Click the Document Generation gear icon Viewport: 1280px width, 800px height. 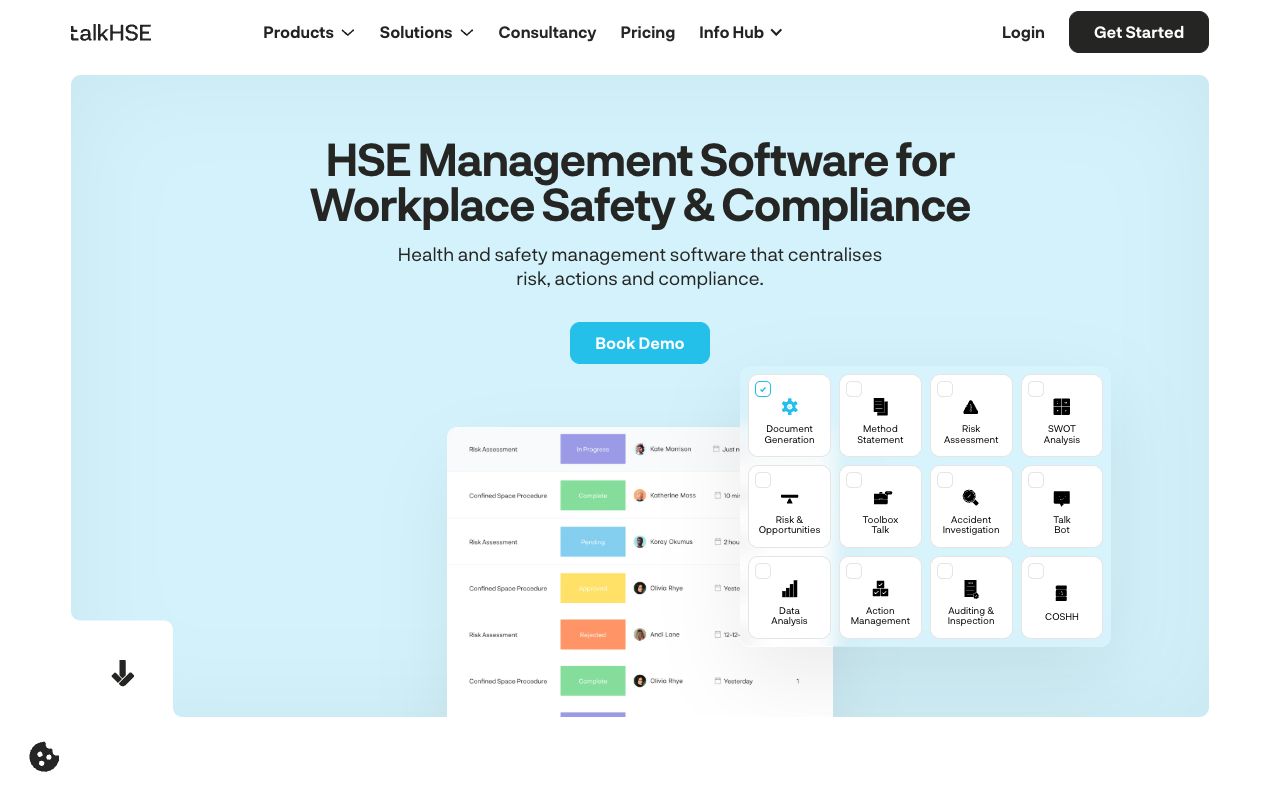790,407
